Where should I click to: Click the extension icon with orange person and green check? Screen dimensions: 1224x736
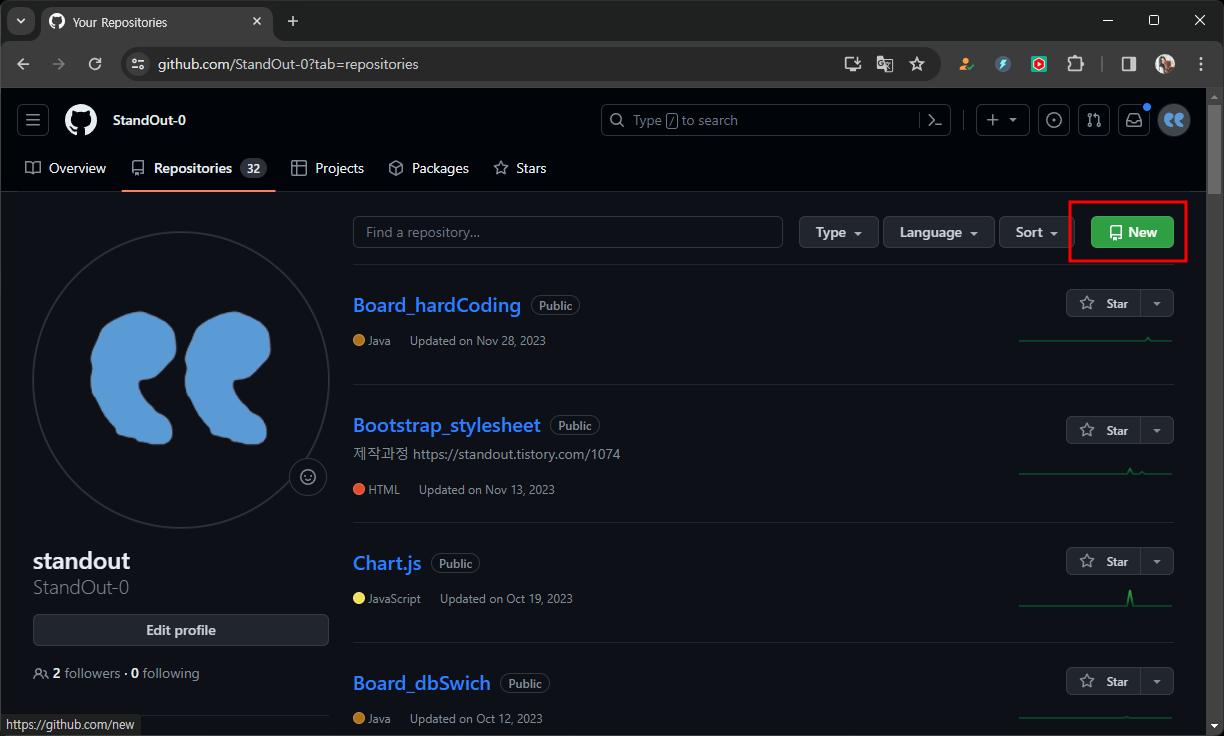966,64
